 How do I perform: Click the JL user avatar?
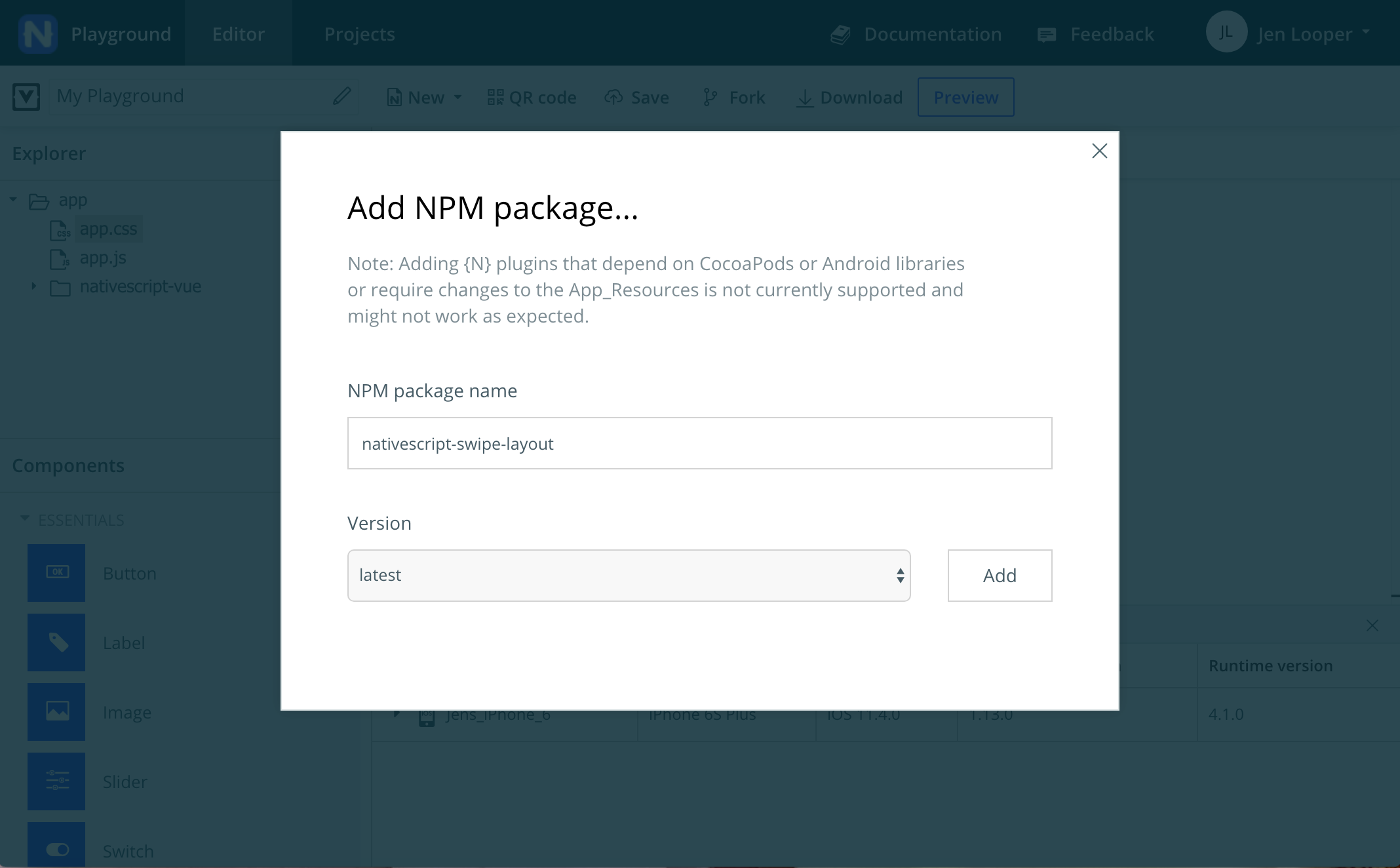[1226, 31]
